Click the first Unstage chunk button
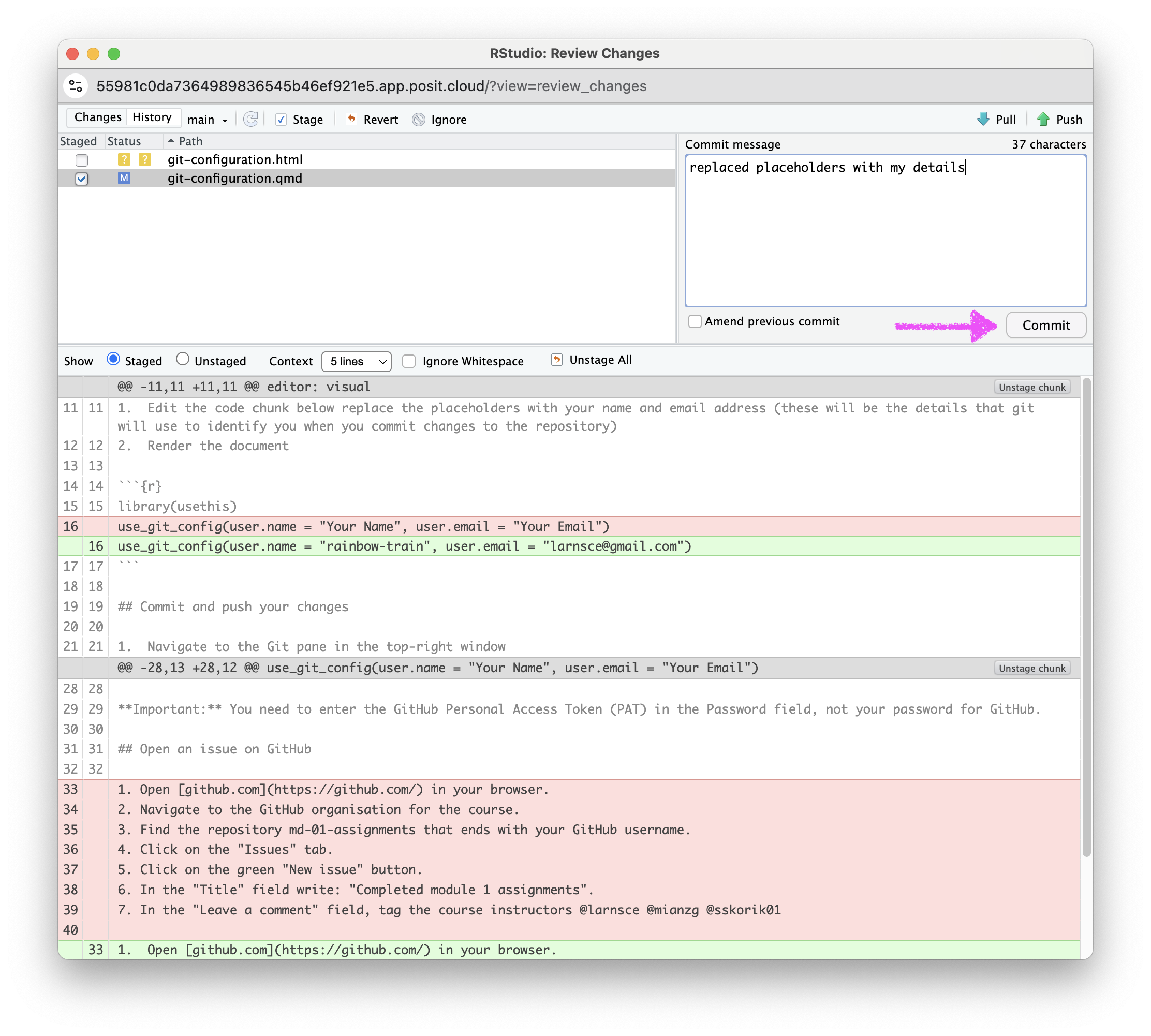Screen dimensions: 1151x1036 coord(1031,387)
